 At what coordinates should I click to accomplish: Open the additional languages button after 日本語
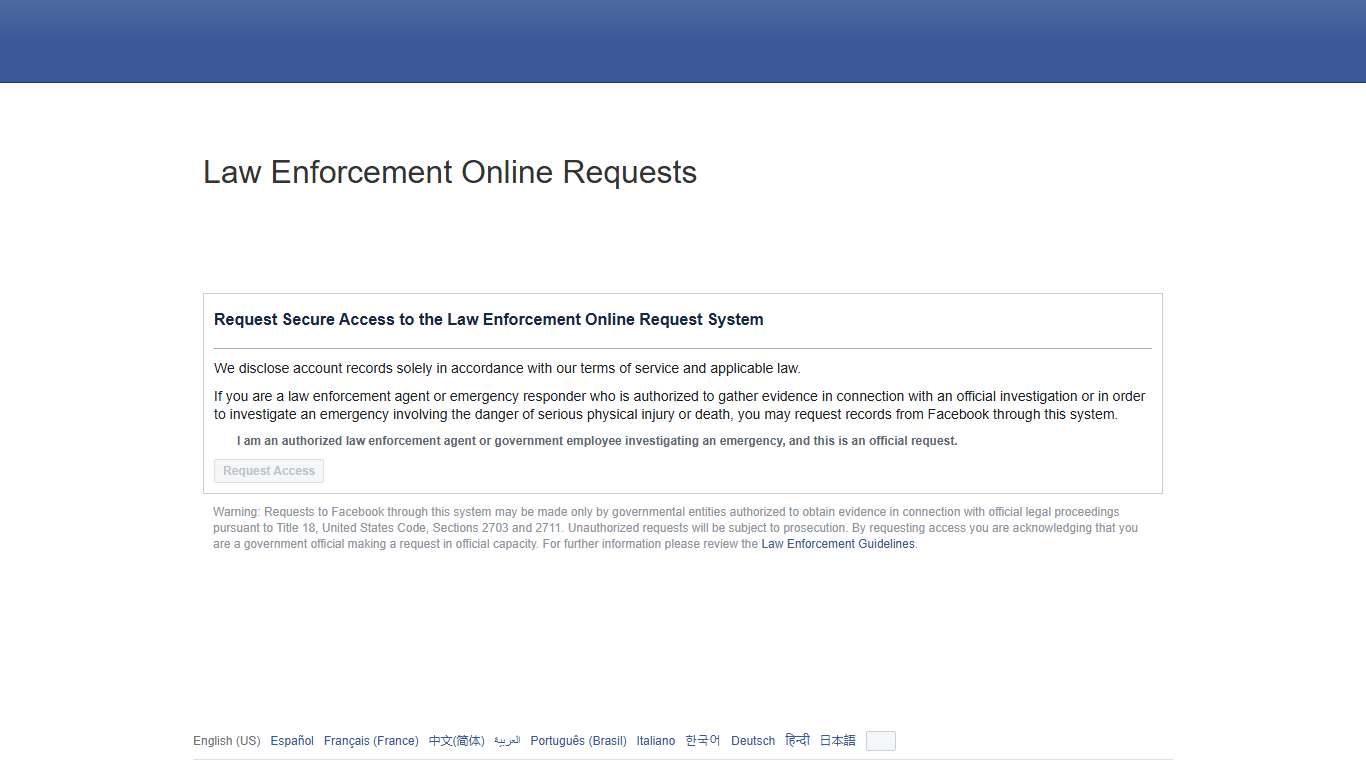(879, 740)
